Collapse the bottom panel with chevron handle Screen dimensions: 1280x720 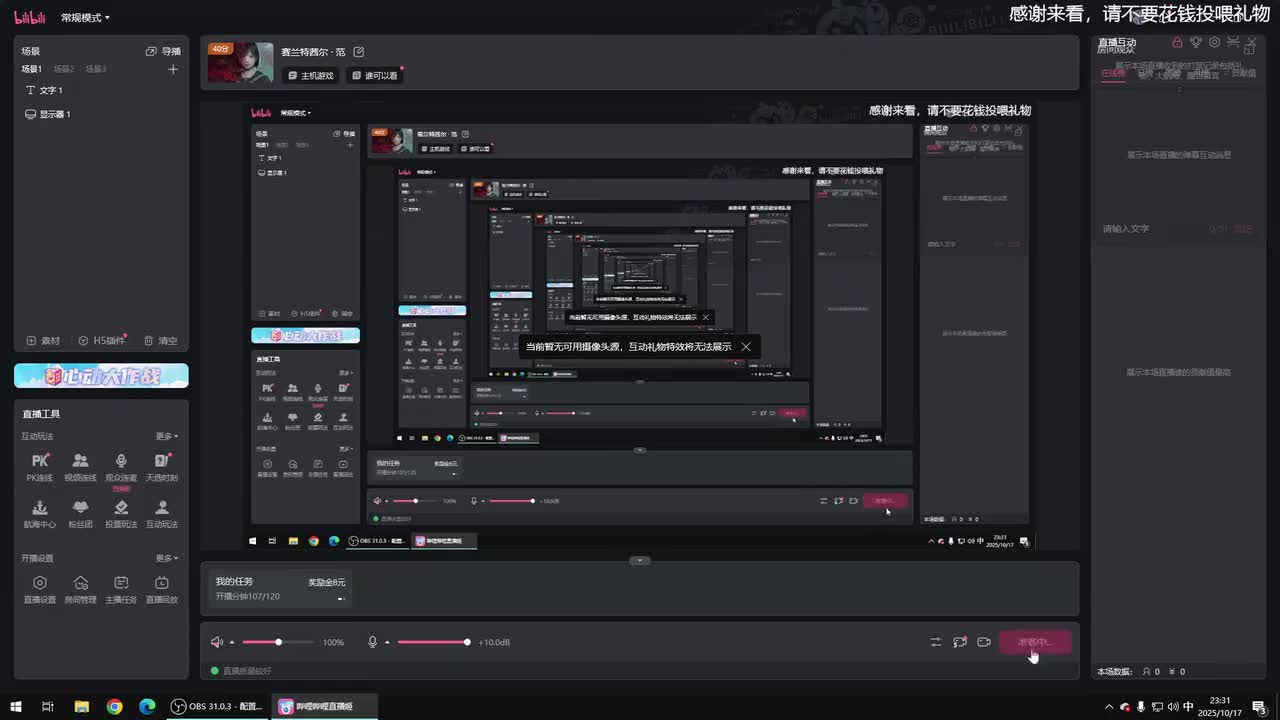click(x=640, y=560)
